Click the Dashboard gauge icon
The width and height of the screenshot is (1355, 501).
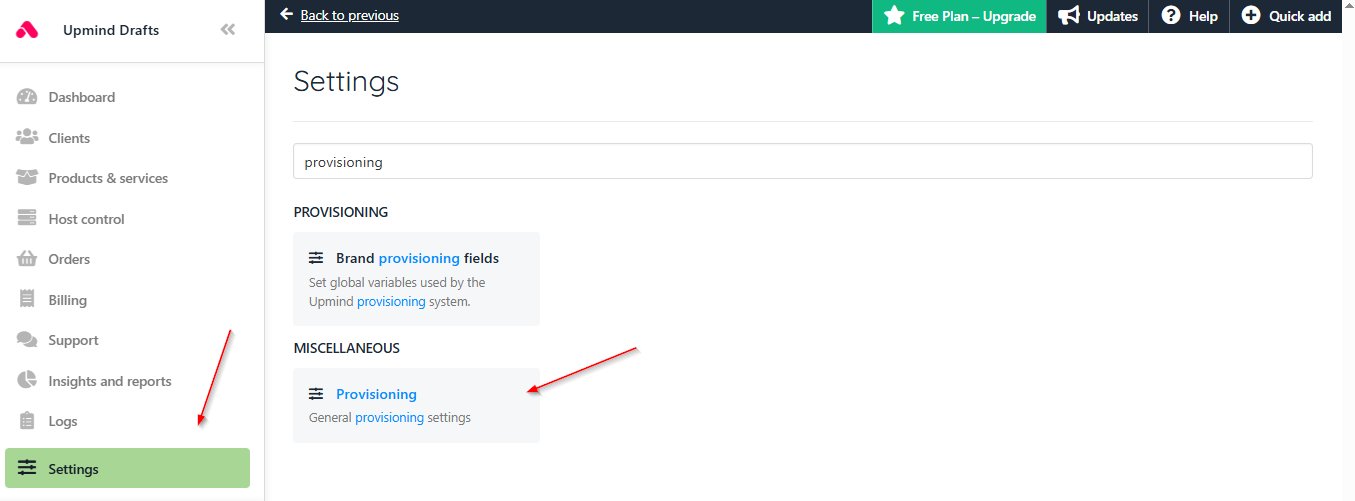coord(27,97)
